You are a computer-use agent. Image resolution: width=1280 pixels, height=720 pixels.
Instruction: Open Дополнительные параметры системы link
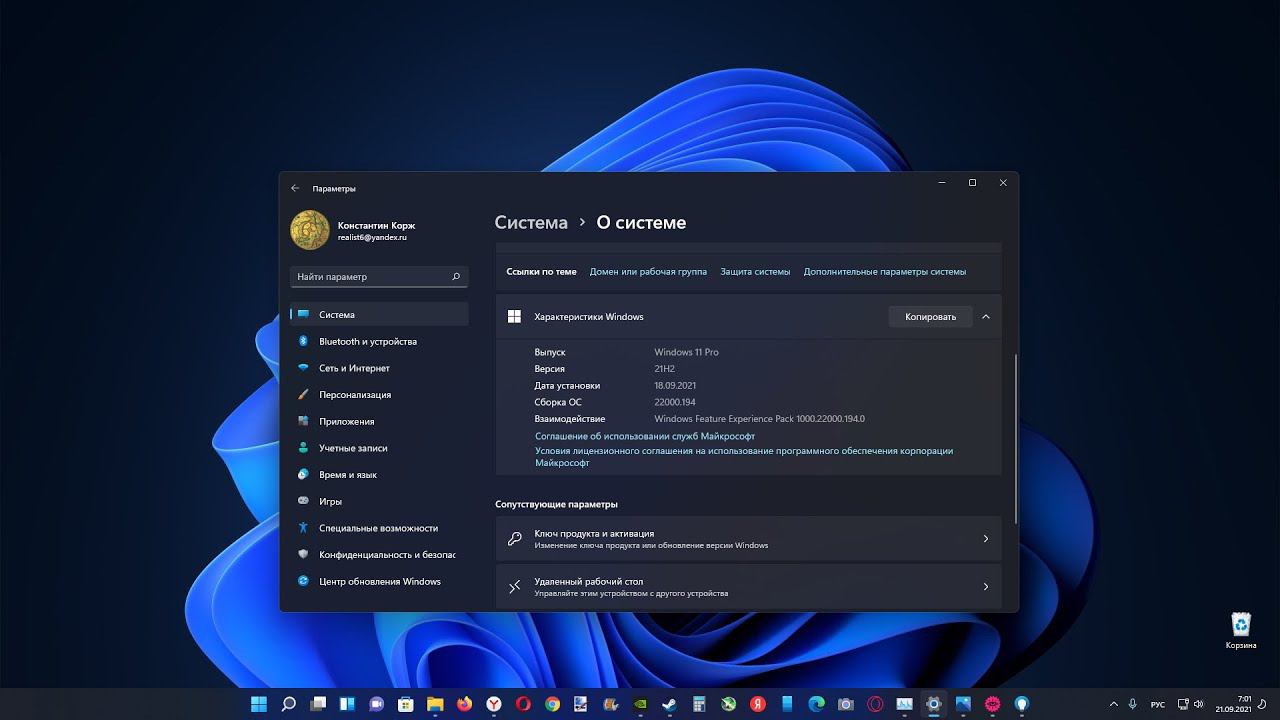885,272
